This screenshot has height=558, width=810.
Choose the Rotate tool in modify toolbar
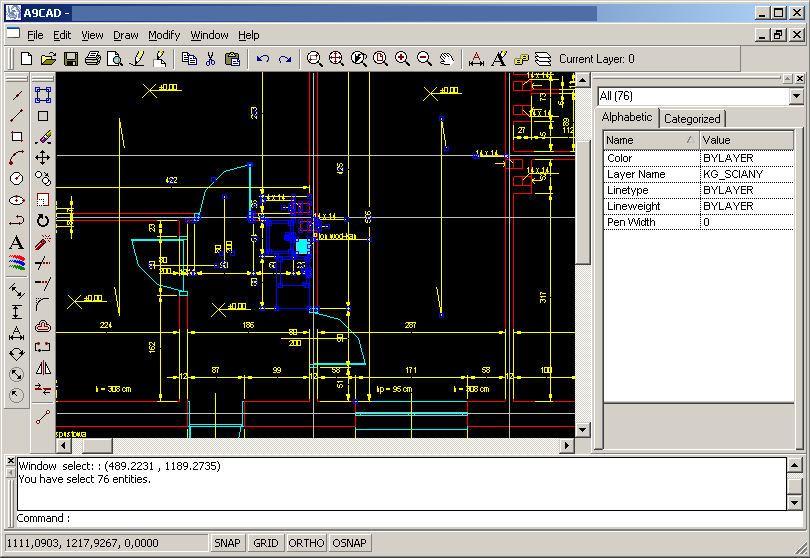[43, 221]
